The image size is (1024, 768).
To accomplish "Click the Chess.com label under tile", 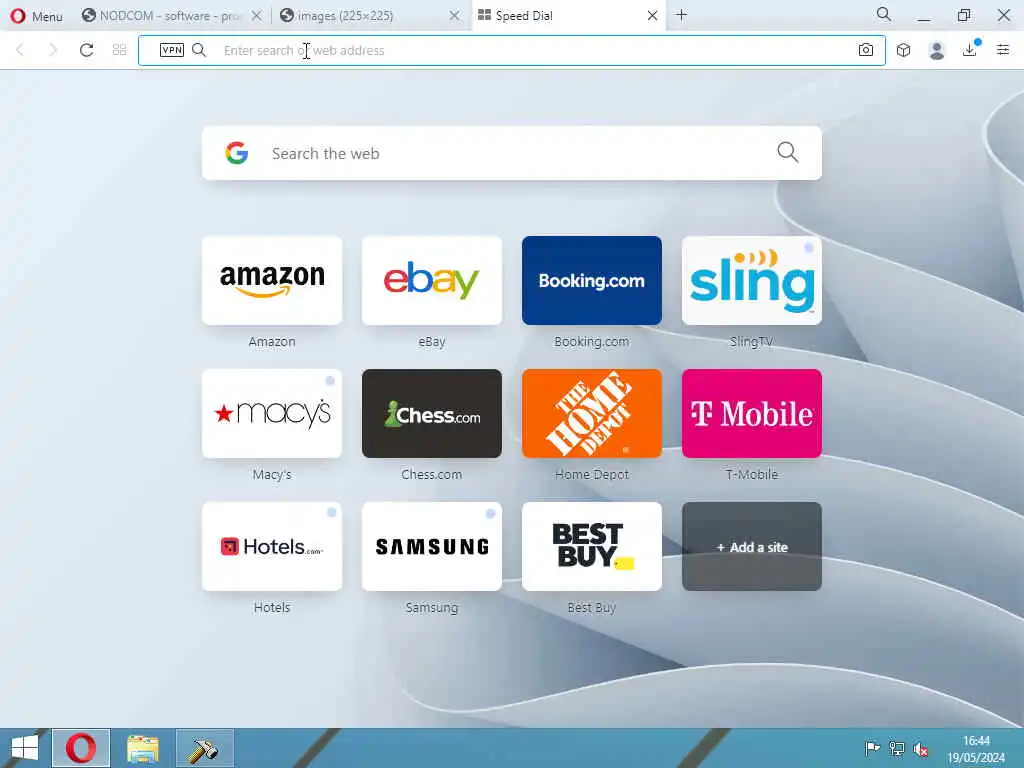I will click(x=432, y=475).
